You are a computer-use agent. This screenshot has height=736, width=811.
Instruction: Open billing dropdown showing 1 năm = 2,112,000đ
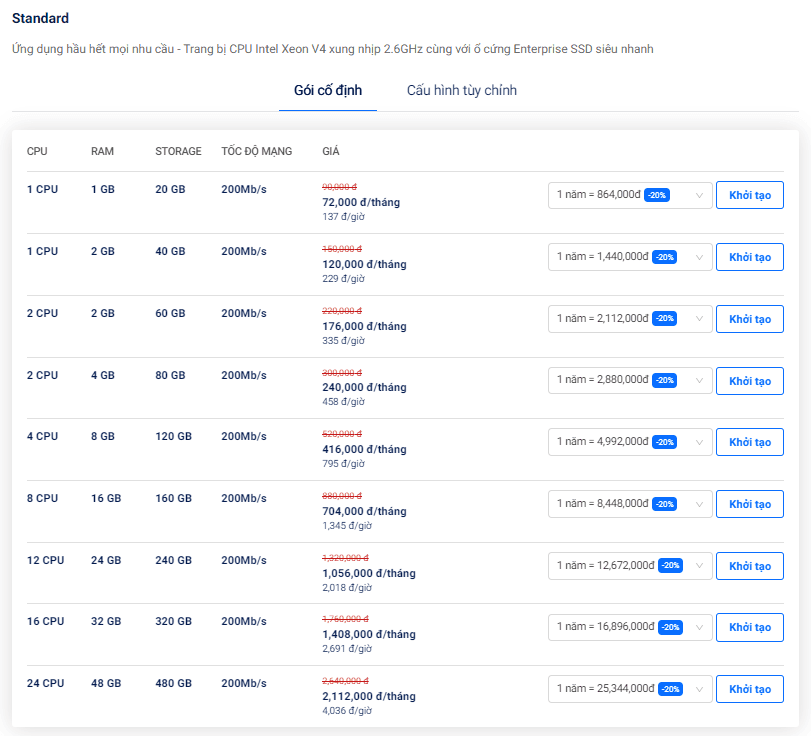point(630,319)
